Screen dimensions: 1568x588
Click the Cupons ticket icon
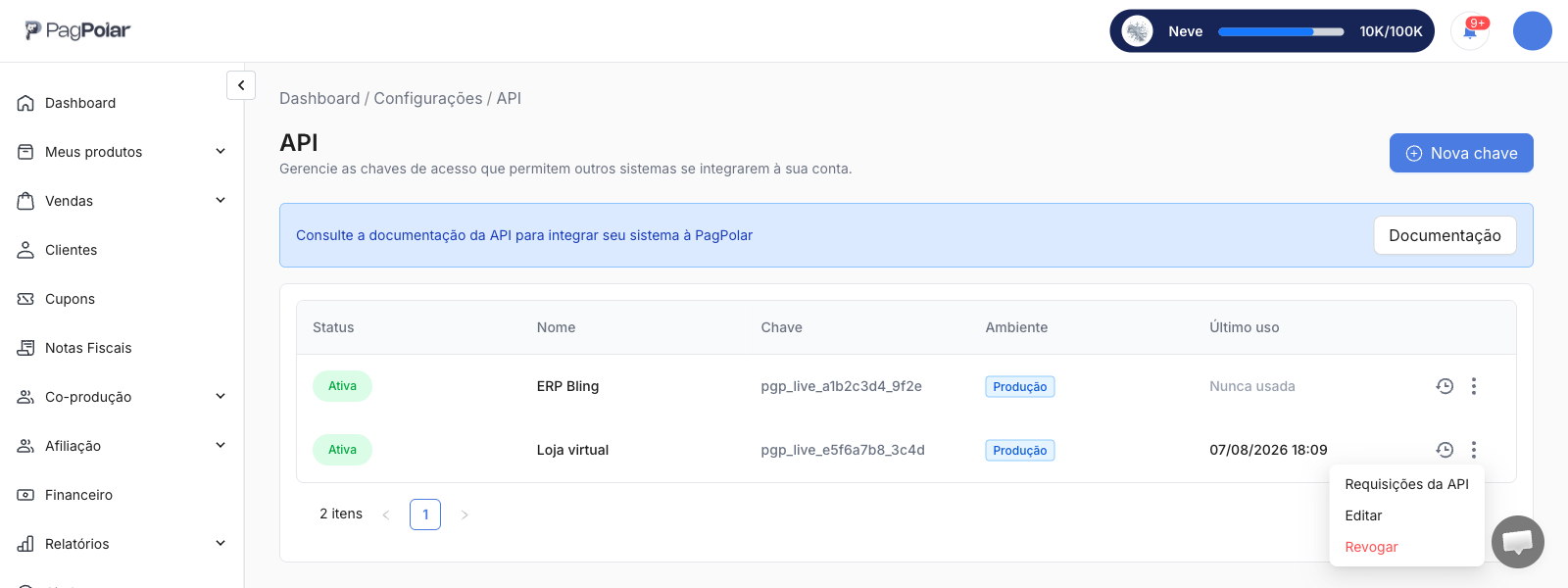coord(25,299)
